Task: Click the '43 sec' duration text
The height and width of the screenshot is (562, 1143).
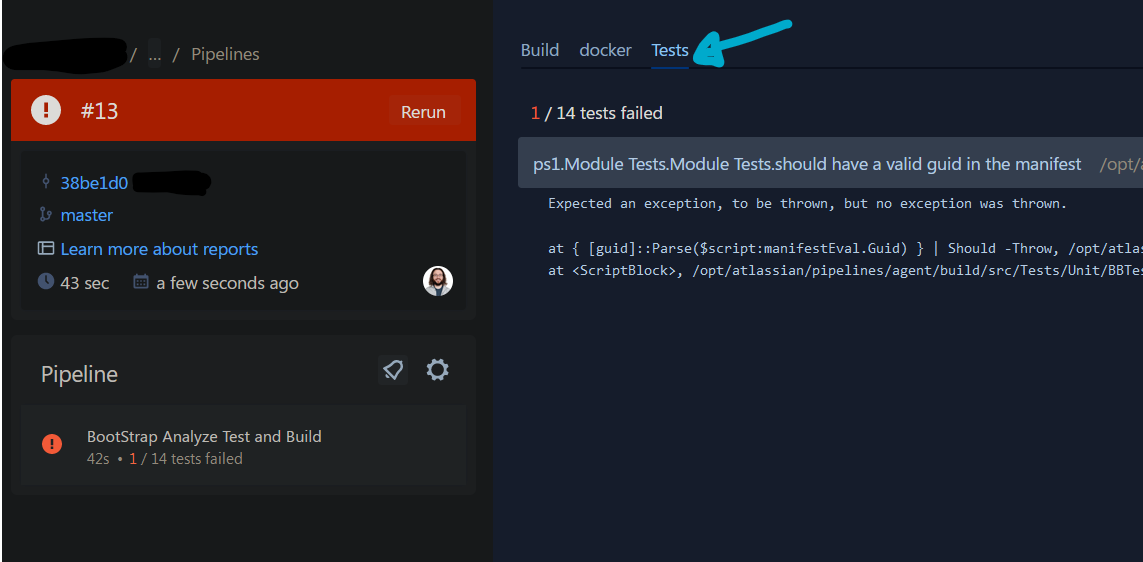Action: (85, 283)
